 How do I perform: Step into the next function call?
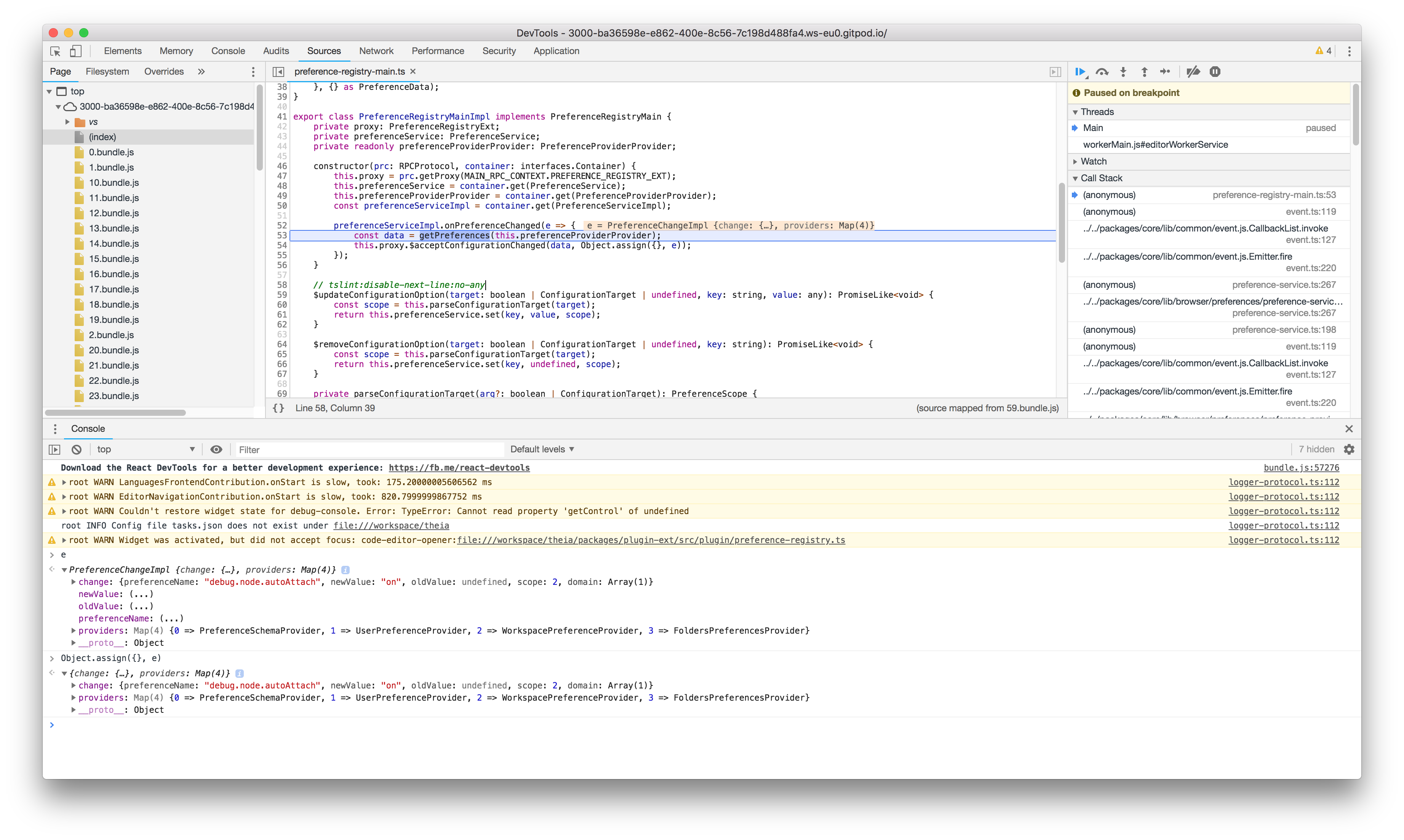coord(1123,72)
